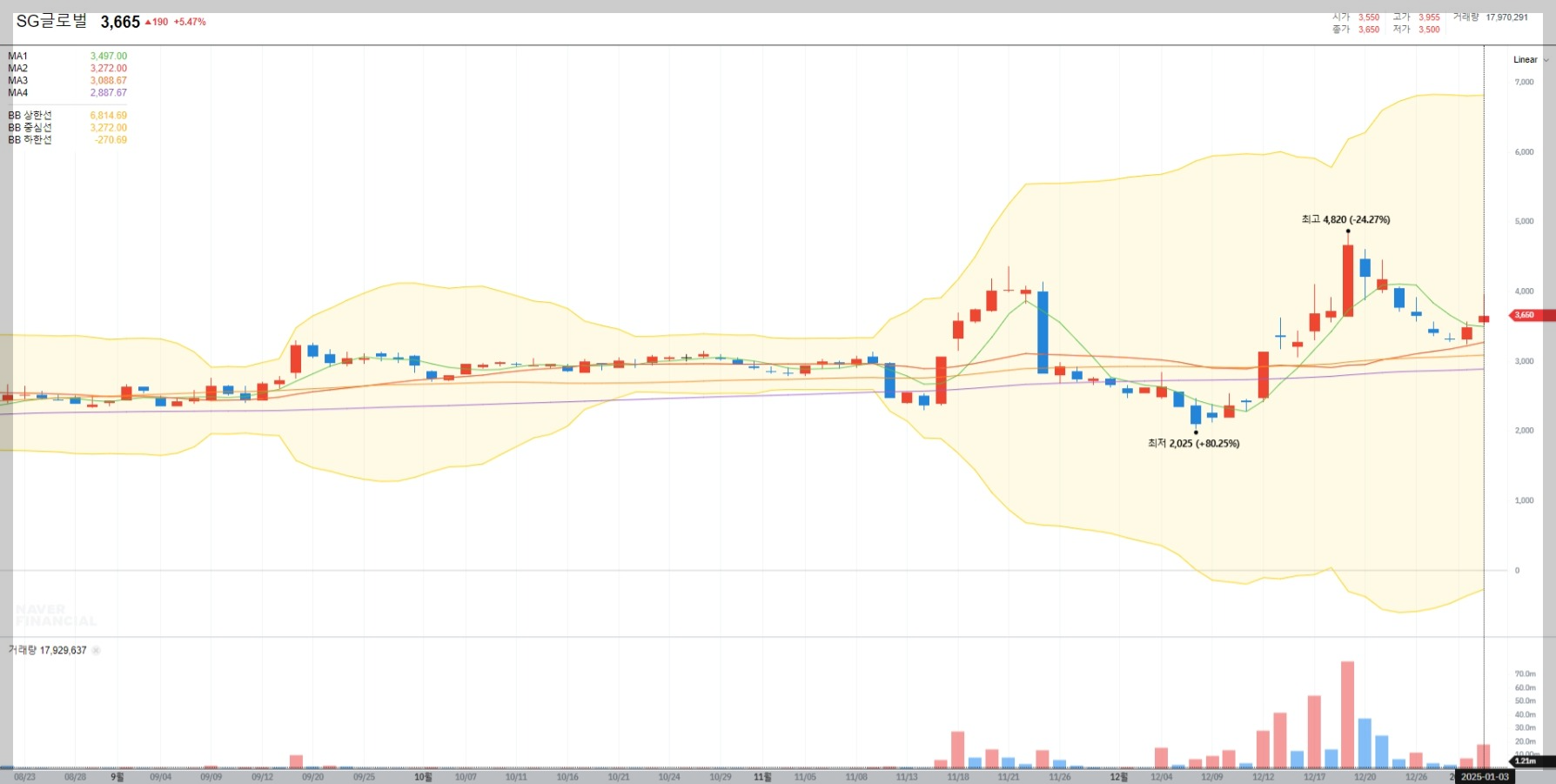The width and height of the screenshot is (1556, 784).
Task: Click the 2025-01-03 date tag on the time axis
Action: [x=1485, y=776]
